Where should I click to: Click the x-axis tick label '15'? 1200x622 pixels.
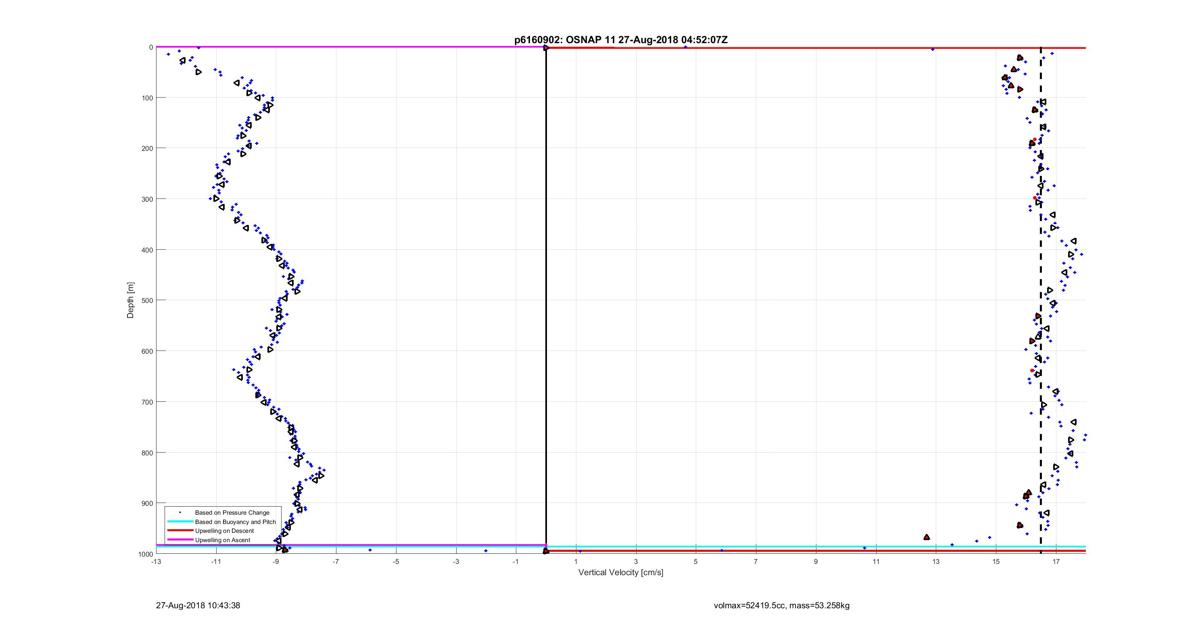(996, 562)
